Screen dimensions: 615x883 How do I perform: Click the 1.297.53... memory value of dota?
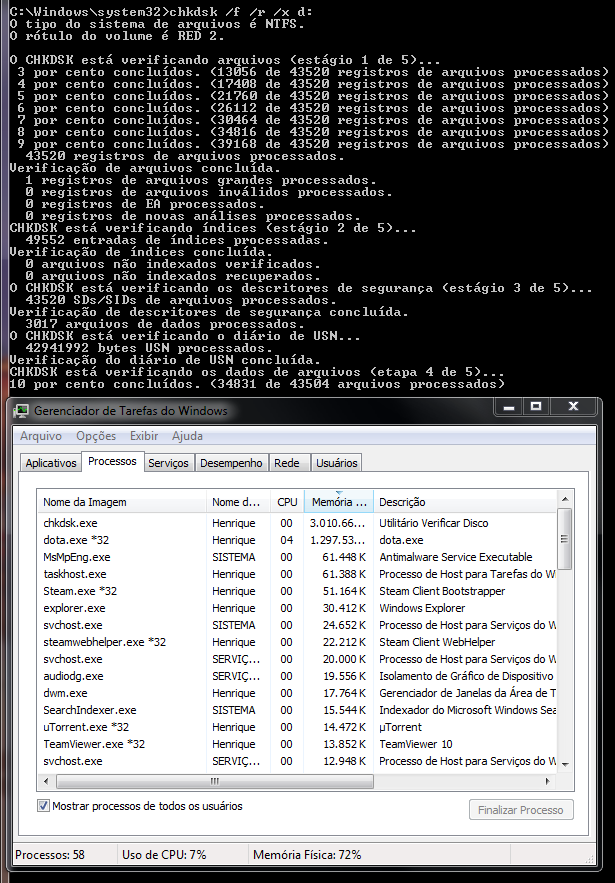(338, 540)
